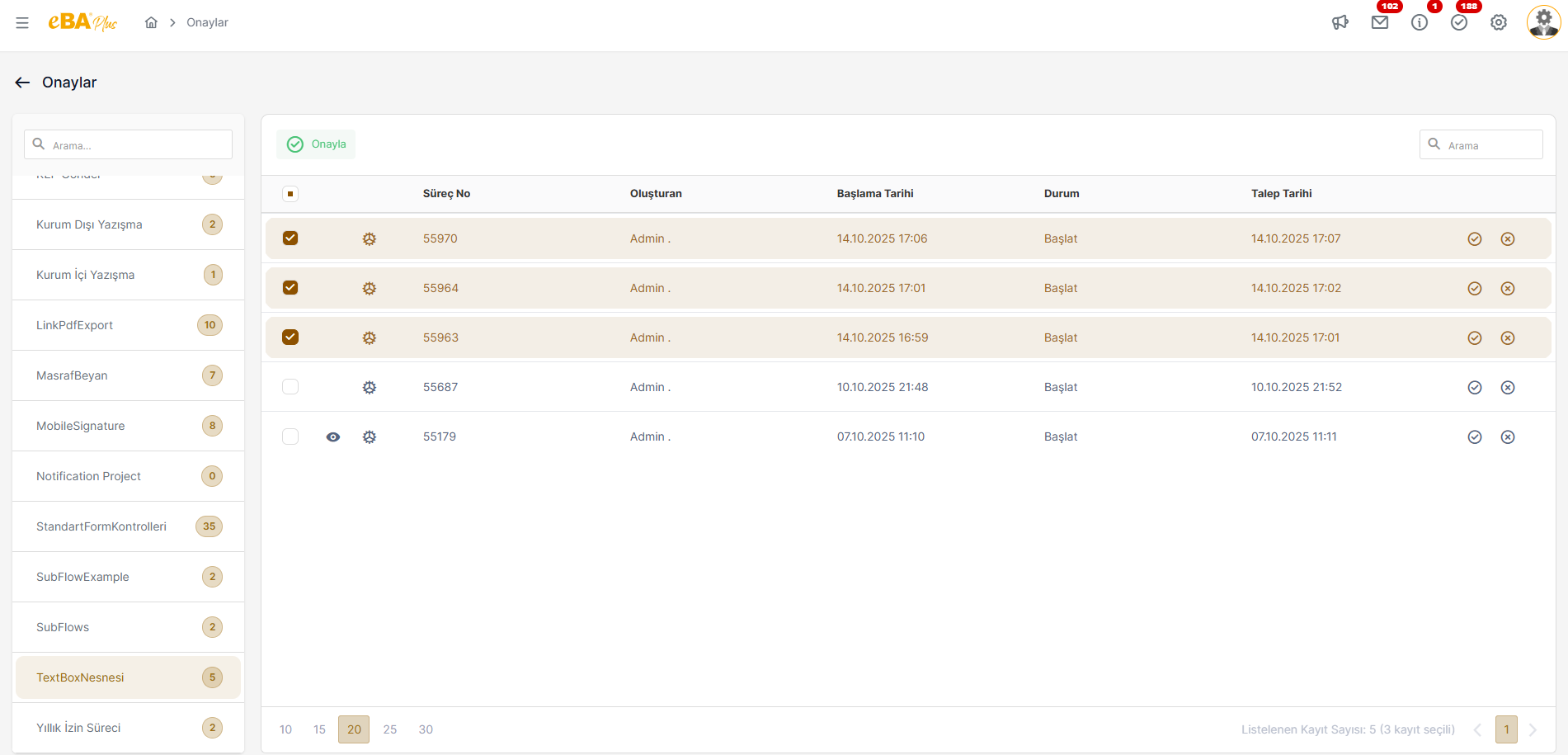This screenshot has width=1568, height=755.
Task: Toggle the select-all checkbox in table header
Action: coord(290,194)
